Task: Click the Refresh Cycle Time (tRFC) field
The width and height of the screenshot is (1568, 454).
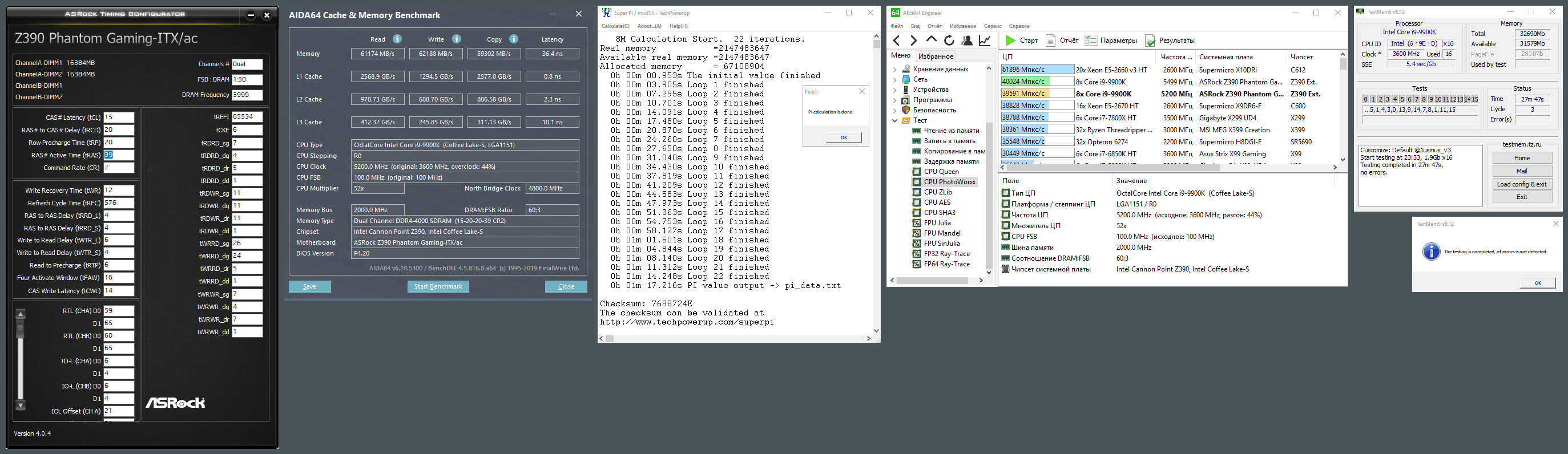Action: coord(119,203)
